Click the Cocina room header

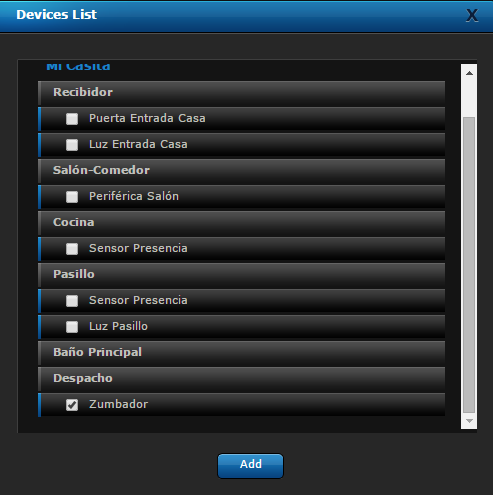coord(241,223)
